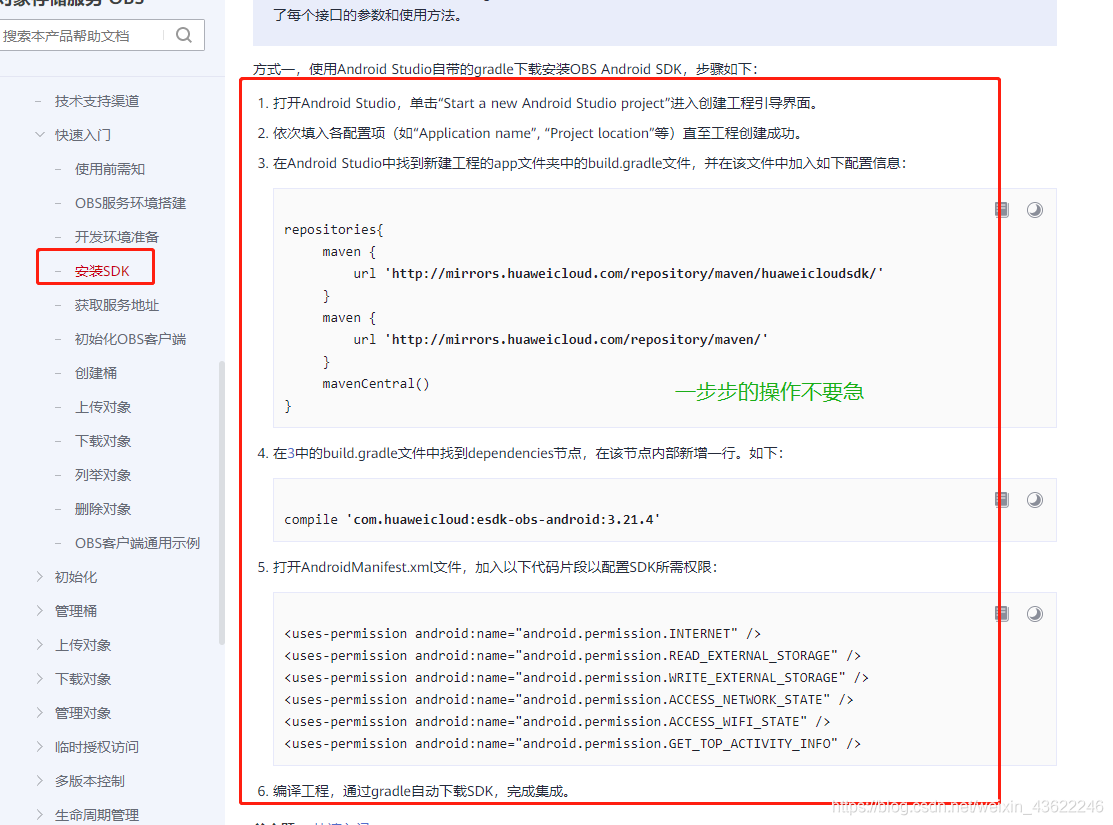Copy the repositories code block

point(1002,209)
